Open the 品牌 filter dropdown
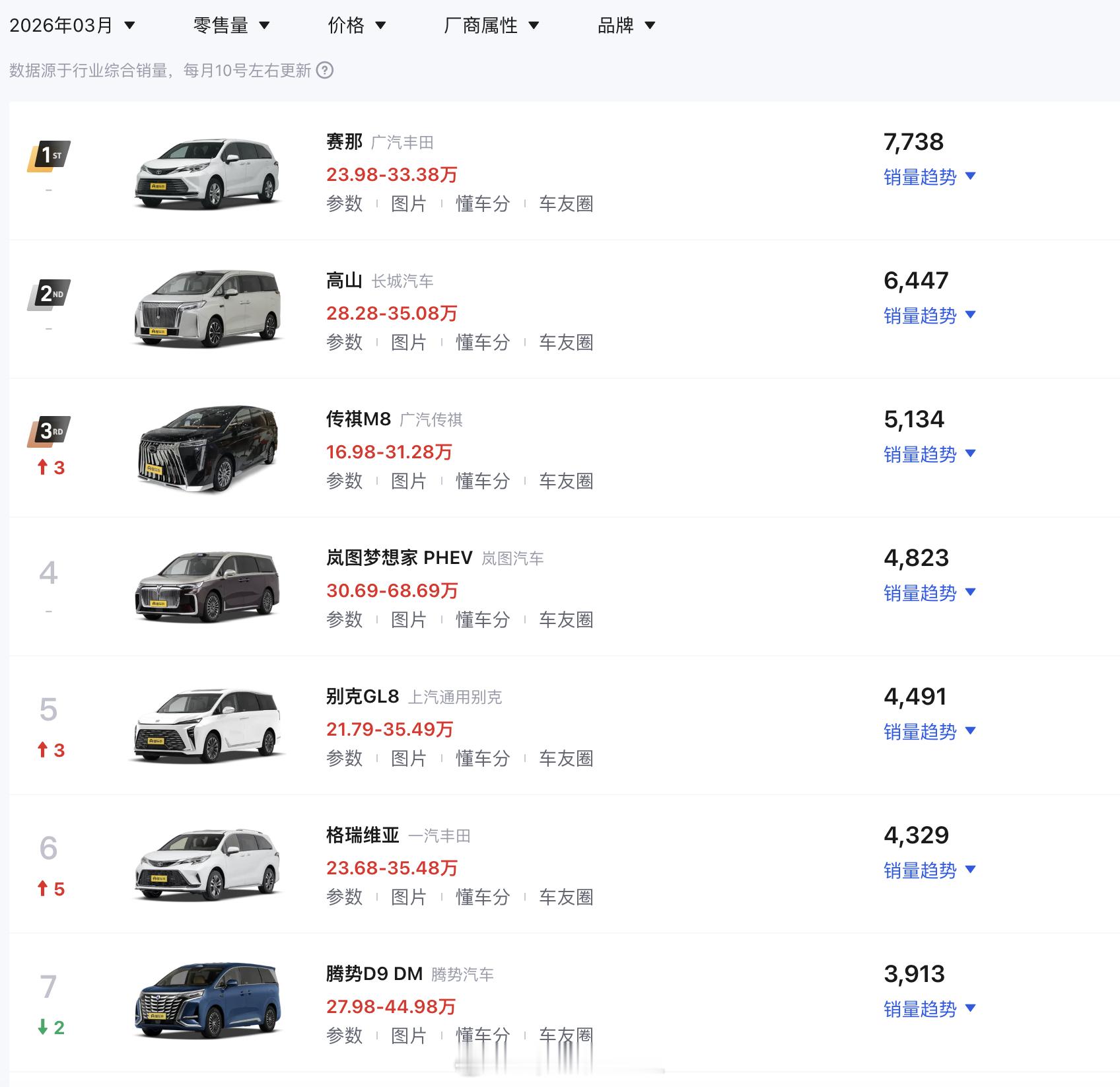1120x1087 pixels. (626, 25)
